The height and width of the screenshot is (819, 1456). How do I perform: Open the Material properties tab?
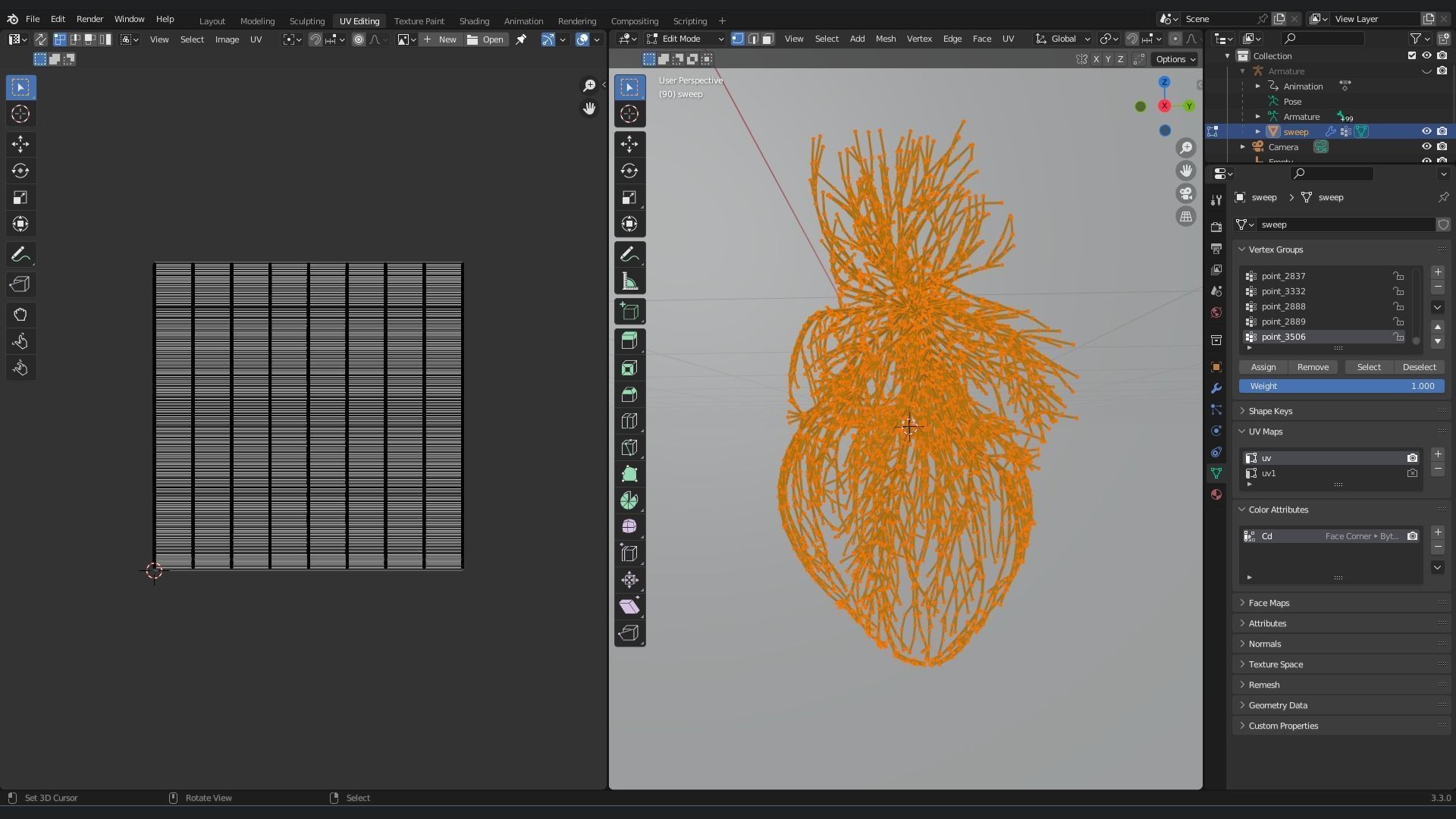click(x=1216, y=494)
